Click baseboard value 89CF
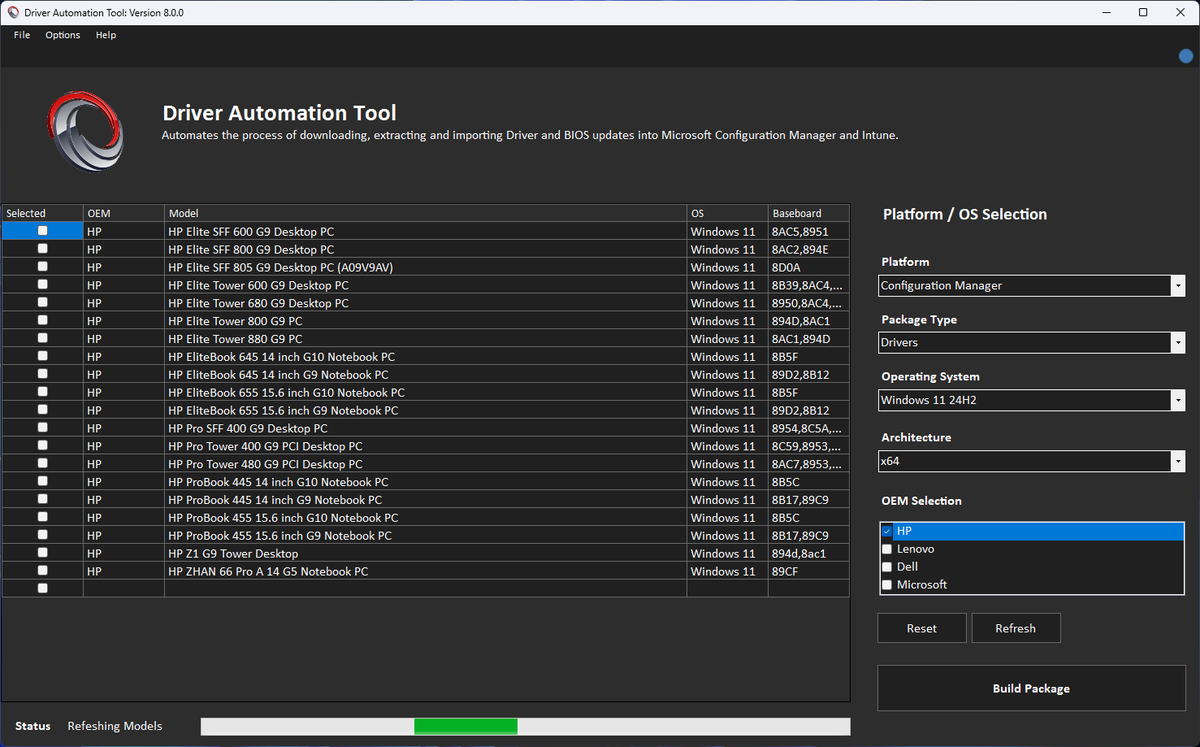Image resolution: width=1200 pixels, height=747 pixels. tap(785, 571)
